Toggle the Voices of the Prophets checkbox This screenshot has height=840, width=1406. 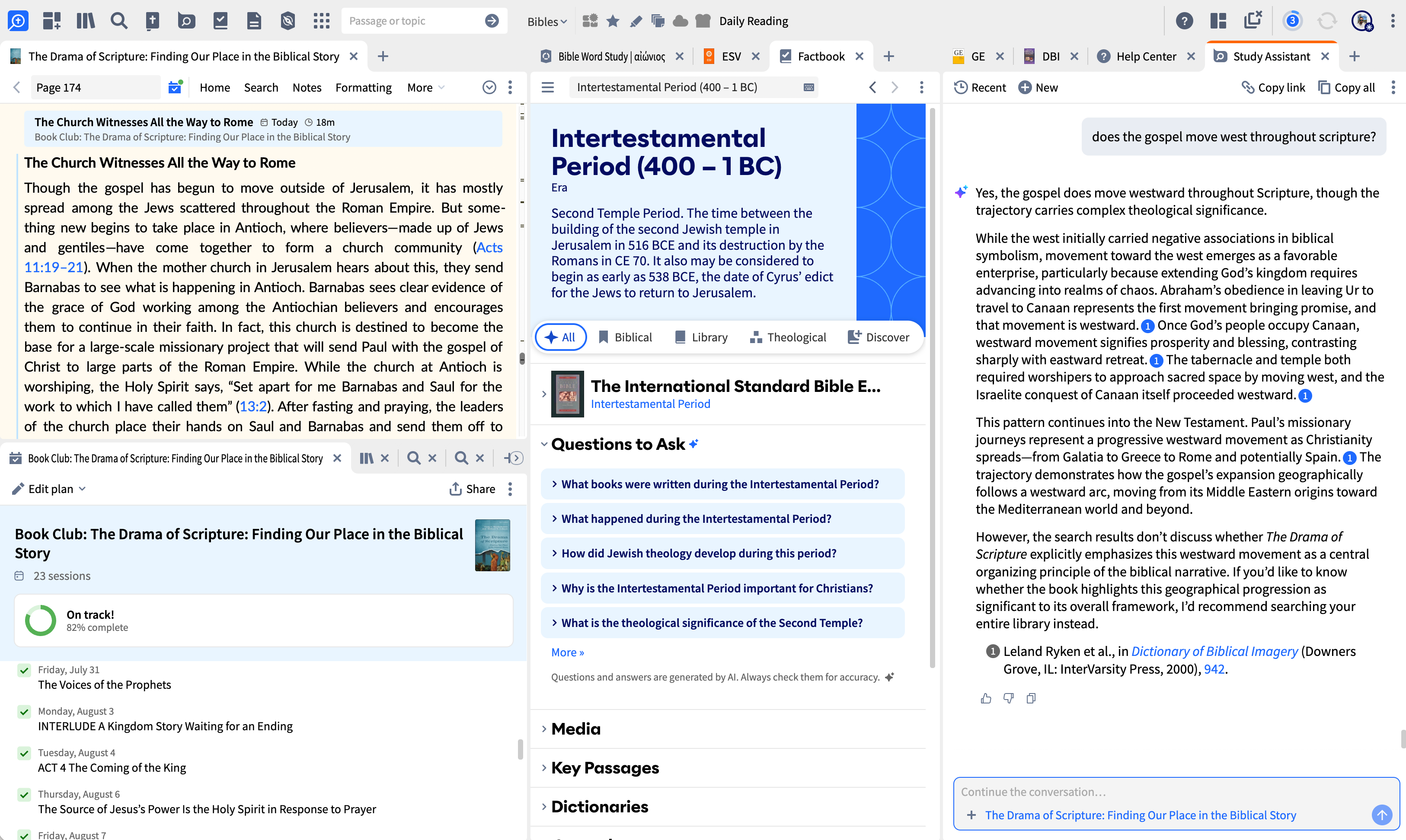[x=24, y=670]
